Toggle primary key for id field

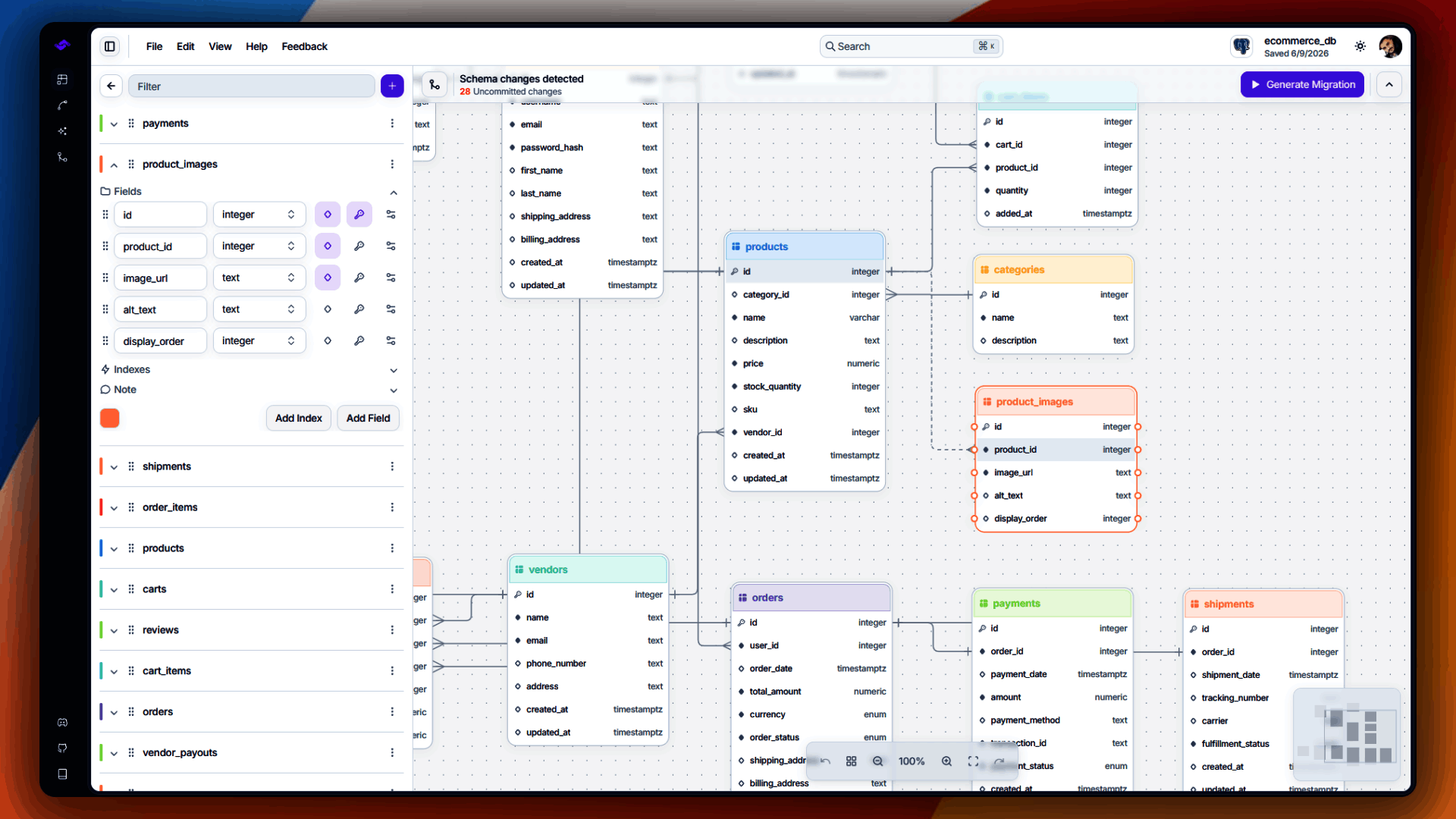click(x=359, y=215)
